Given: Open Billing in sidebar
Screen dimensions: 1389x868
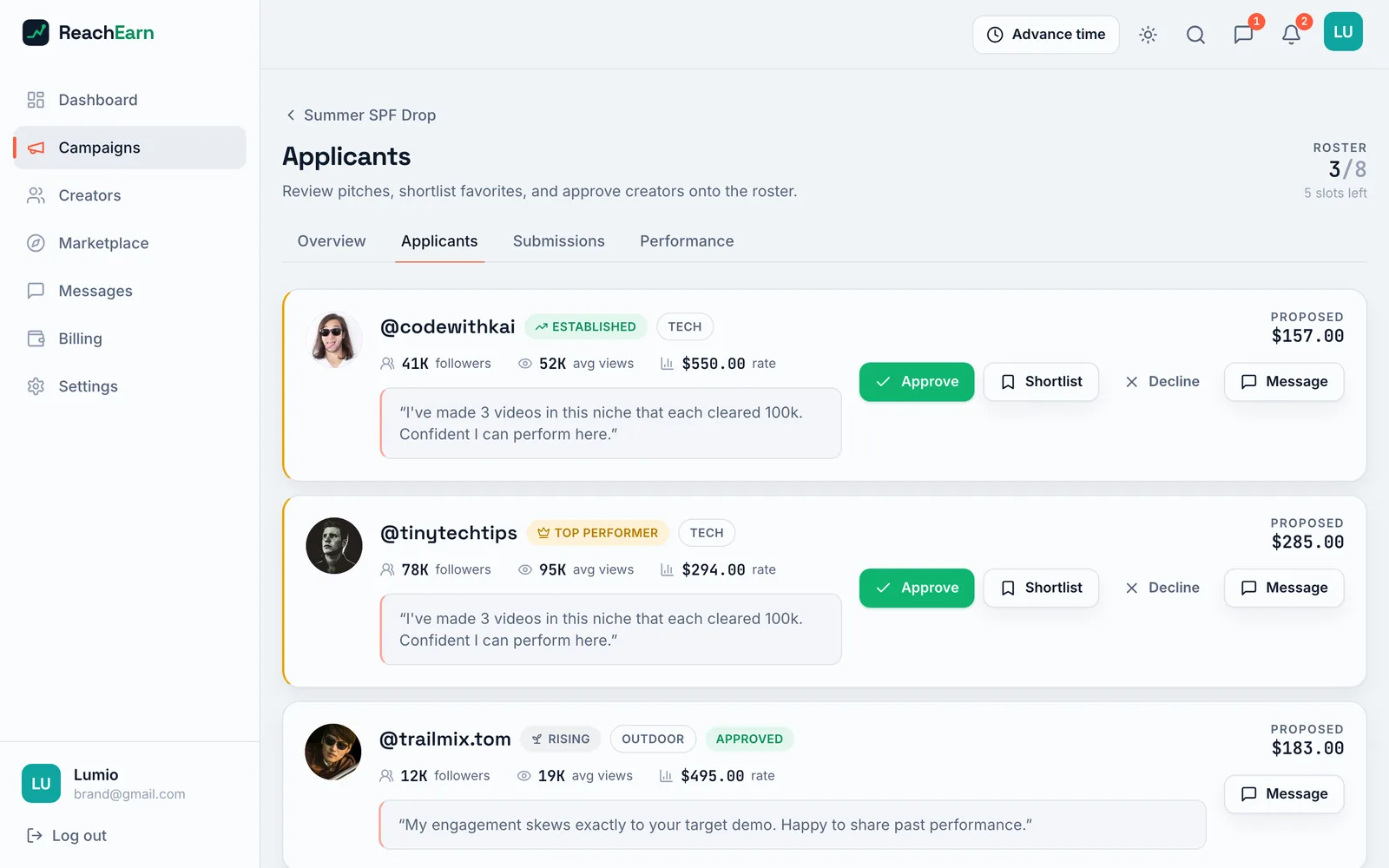Looking at the screenshot, I should point(130,339).
